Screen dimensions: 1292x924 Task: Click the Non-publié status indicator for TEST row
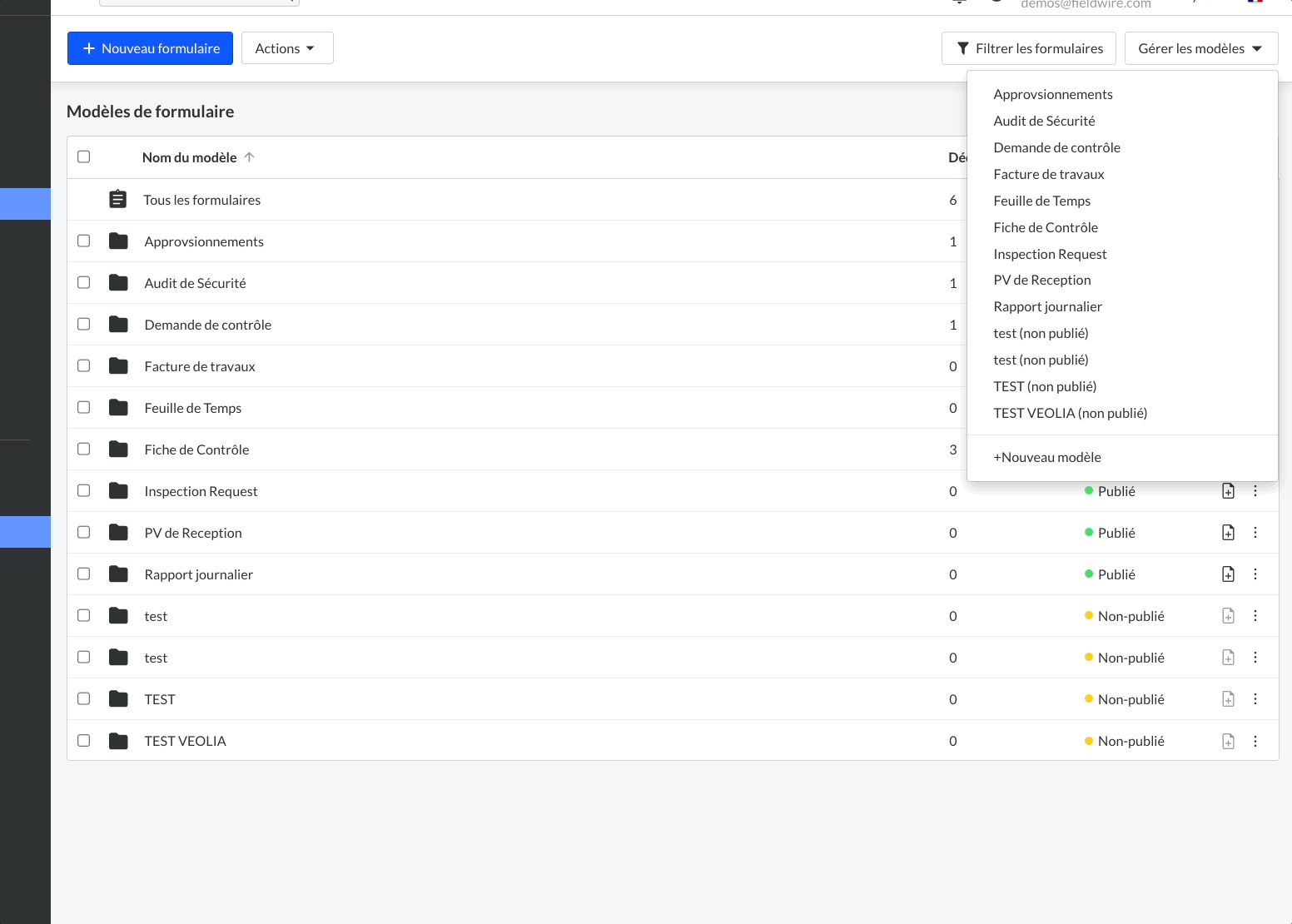1124,699
